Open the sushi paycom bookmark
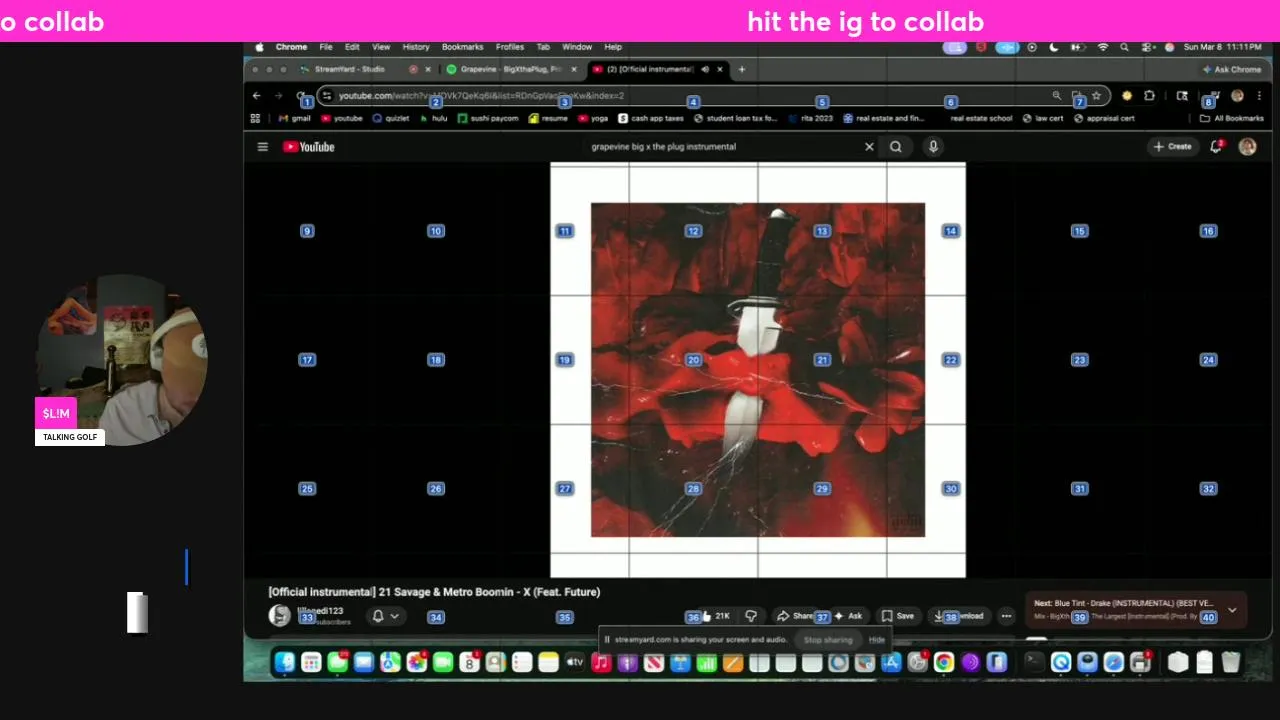1280x720 pixels. click(x=488, y=118)
